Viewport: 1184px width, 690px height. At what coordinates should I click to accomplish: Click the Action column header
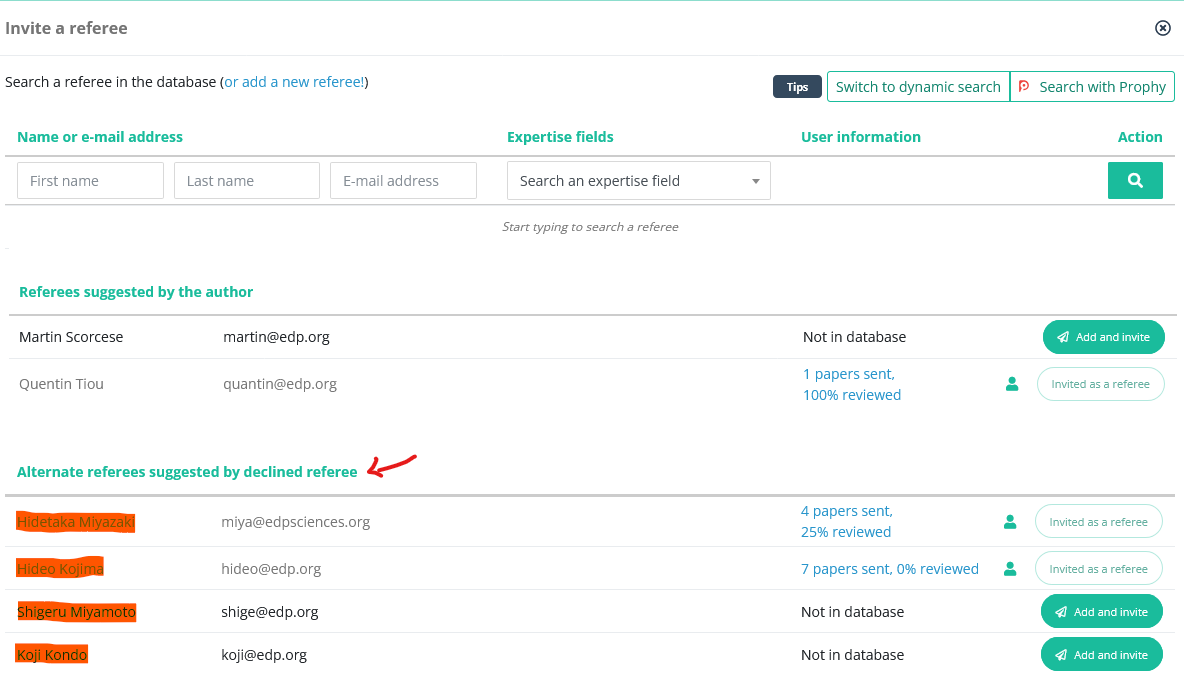tap(1140, 137)
